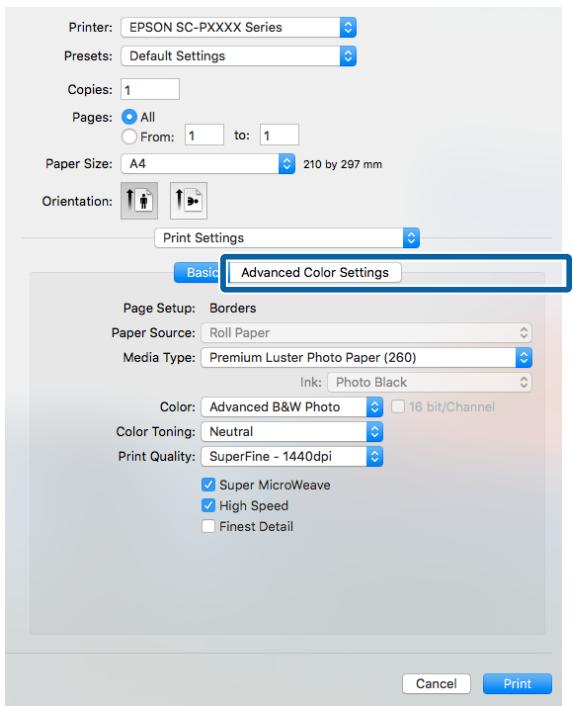Viewport: 573px width, 707px height.
Task: Click the Cancel button
Action: pyautogui.click(x=436, y=684)
